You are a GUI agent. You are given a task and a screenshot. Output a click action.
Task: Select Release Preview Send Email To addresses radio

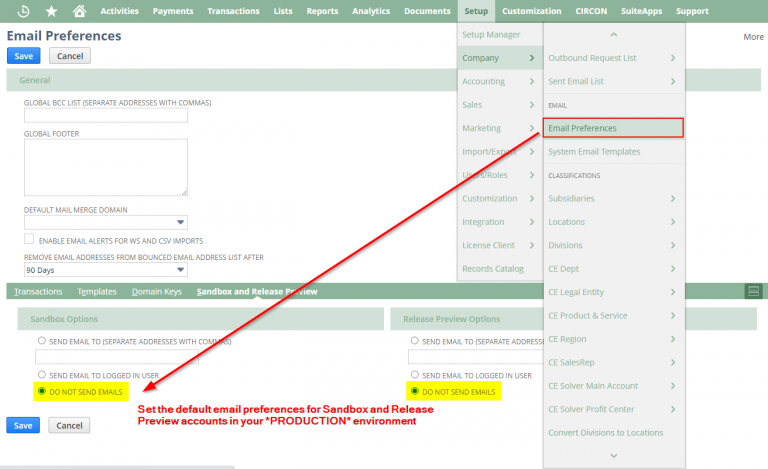pyautogui.click(x=415, y=341)
